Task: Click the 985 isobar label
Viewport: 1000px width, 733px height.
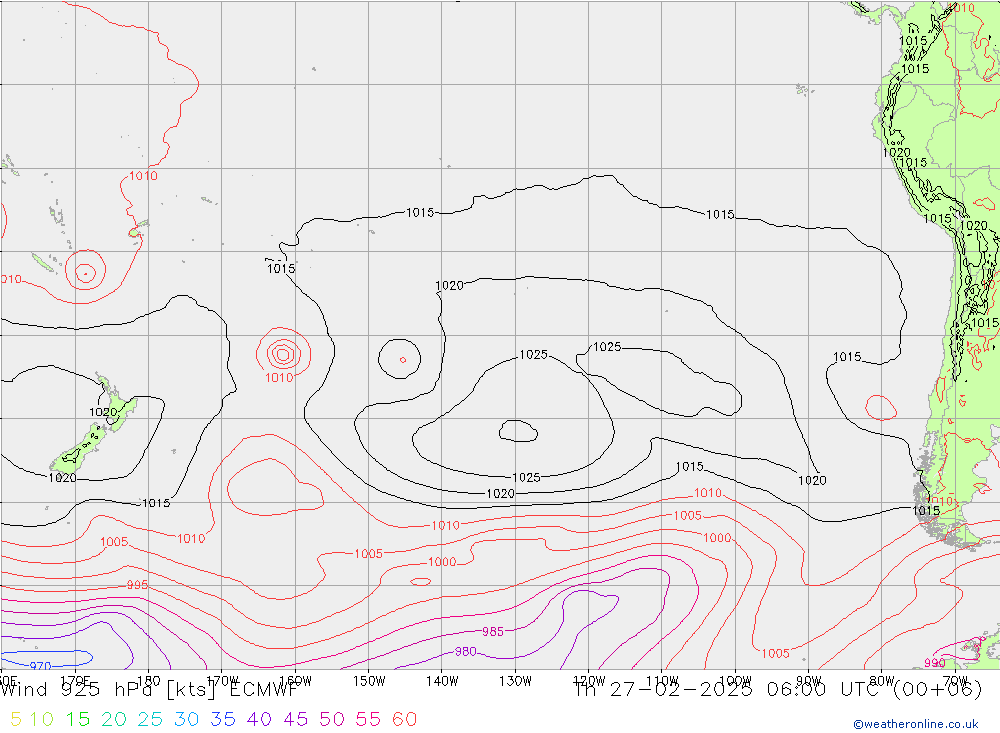Action: tap(493, 632)
